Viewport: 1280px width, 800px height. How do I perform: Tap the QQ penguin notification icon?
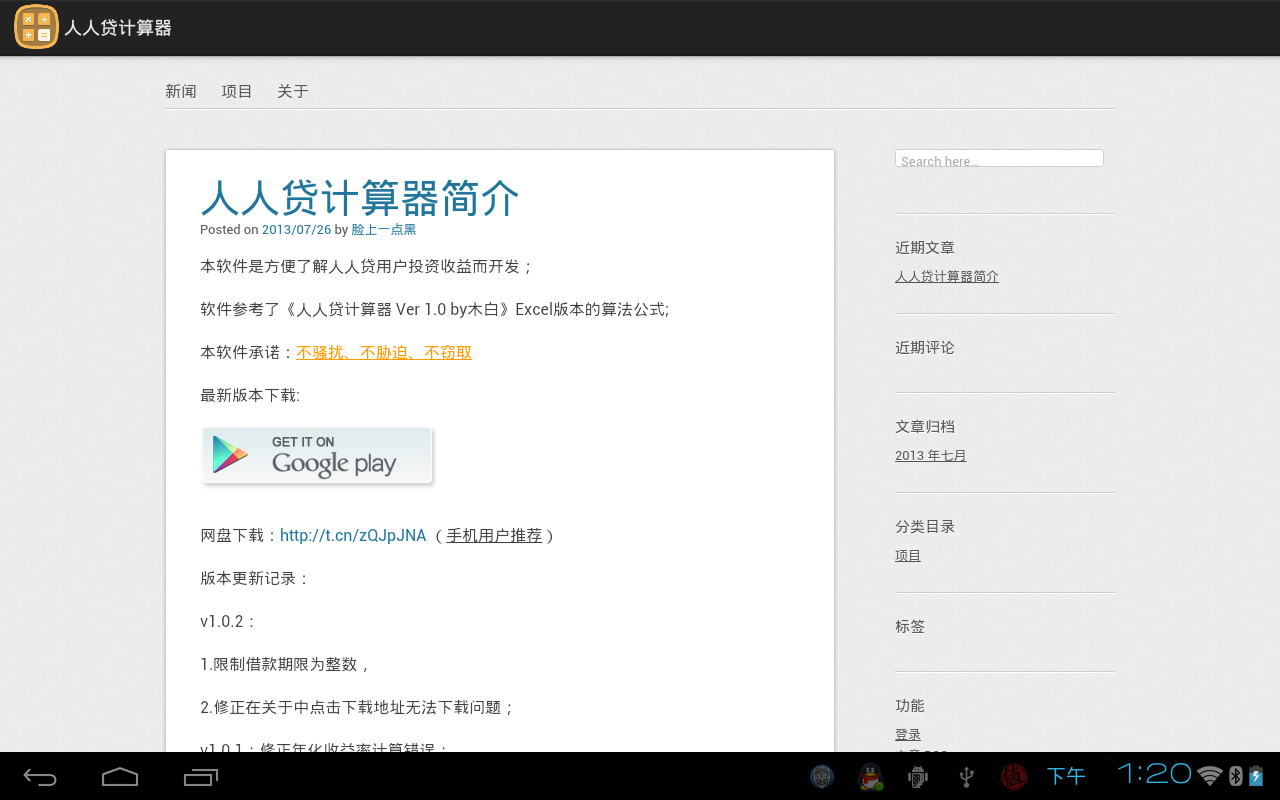tap(871, 777)
